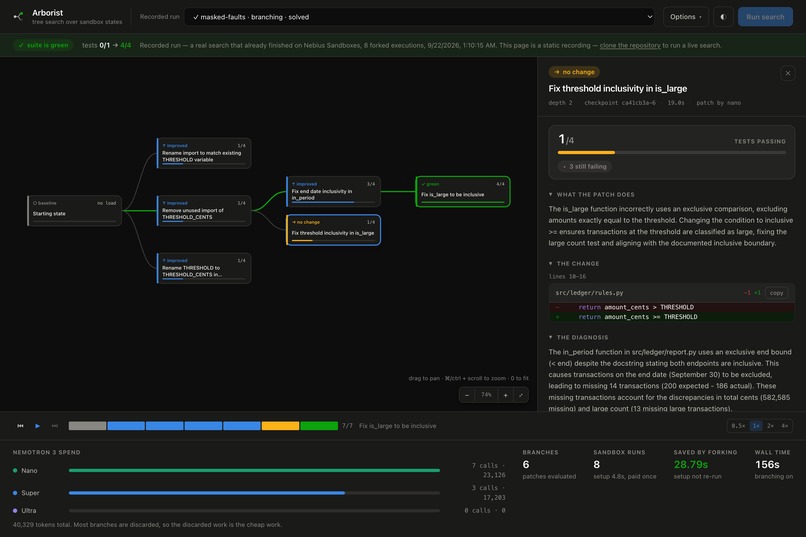
Task: Open the Options dropdown
Action: coord(686,17)
